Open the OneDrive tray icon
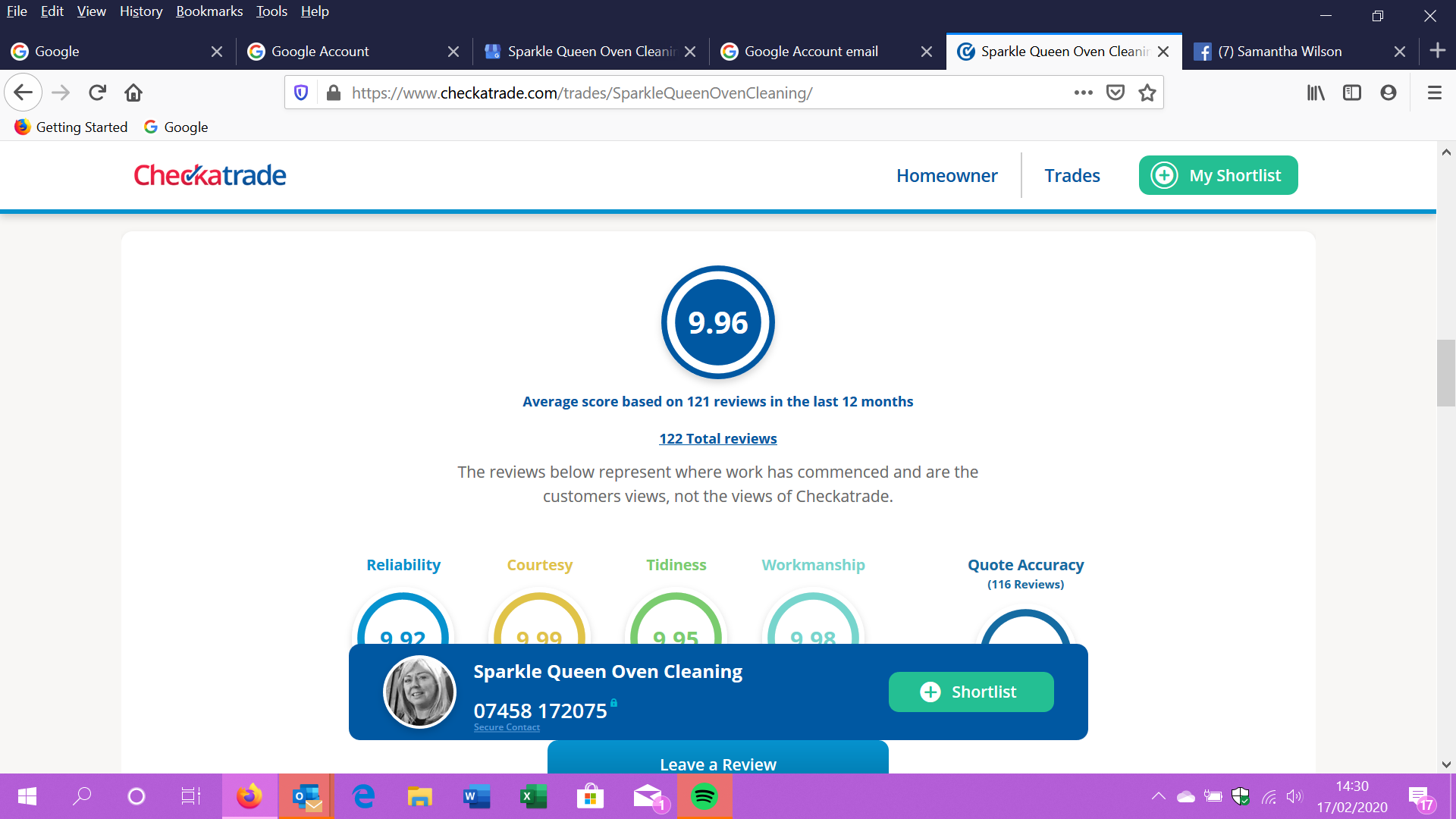The width and height of the screenshot is (1456, 819). click(1186, 796)
